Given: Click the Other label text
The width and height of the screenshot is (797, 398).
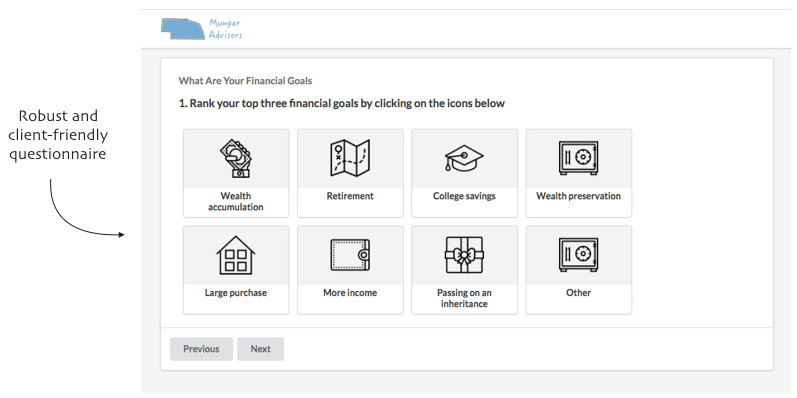Looking at the screenshot, I should [x=578, y=293].
